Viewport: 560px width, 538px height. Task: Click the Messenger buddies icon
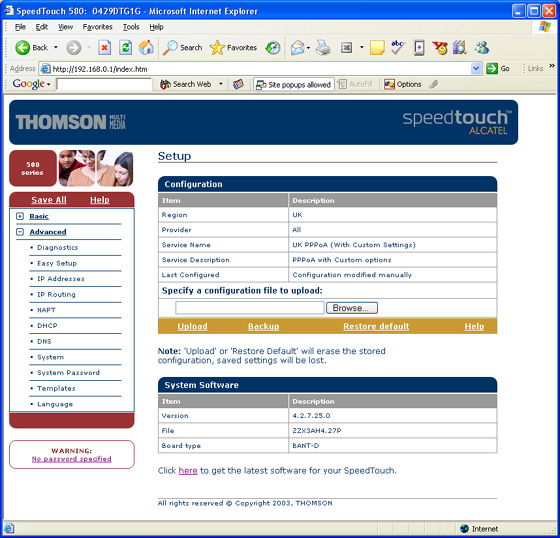482,47
